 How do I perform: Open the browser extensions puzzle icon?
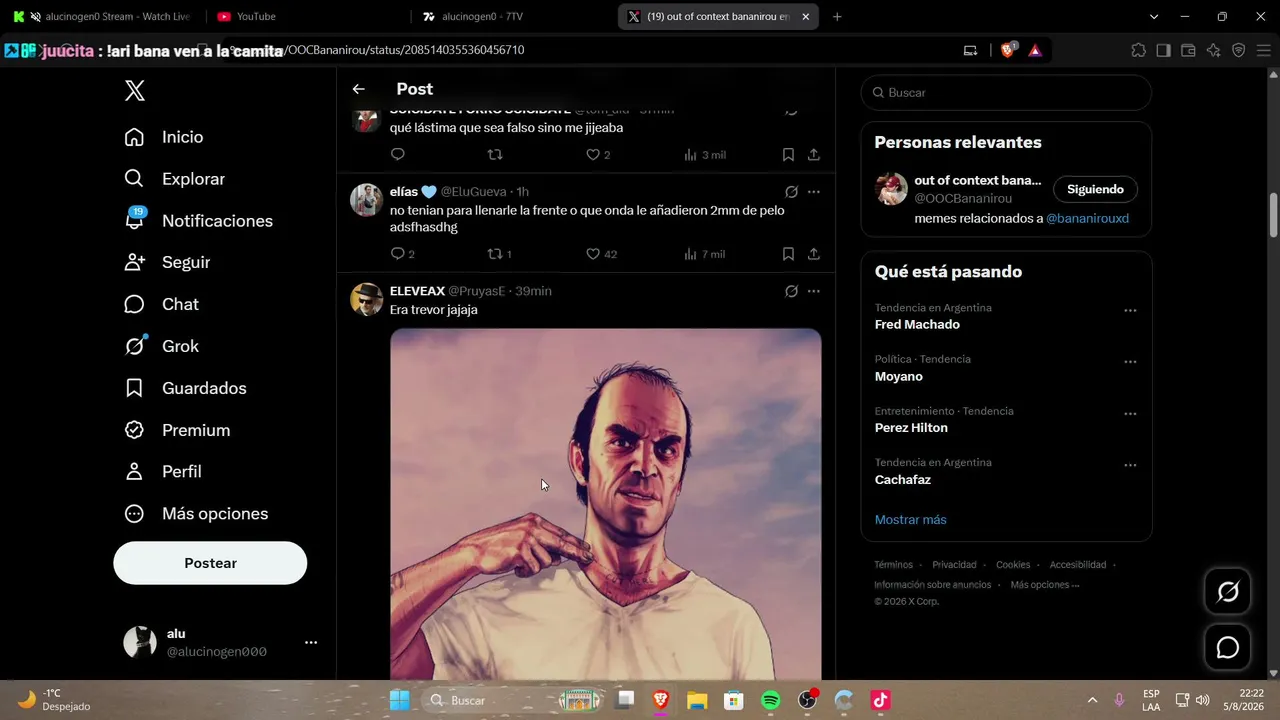click(x=1138, y=50)
